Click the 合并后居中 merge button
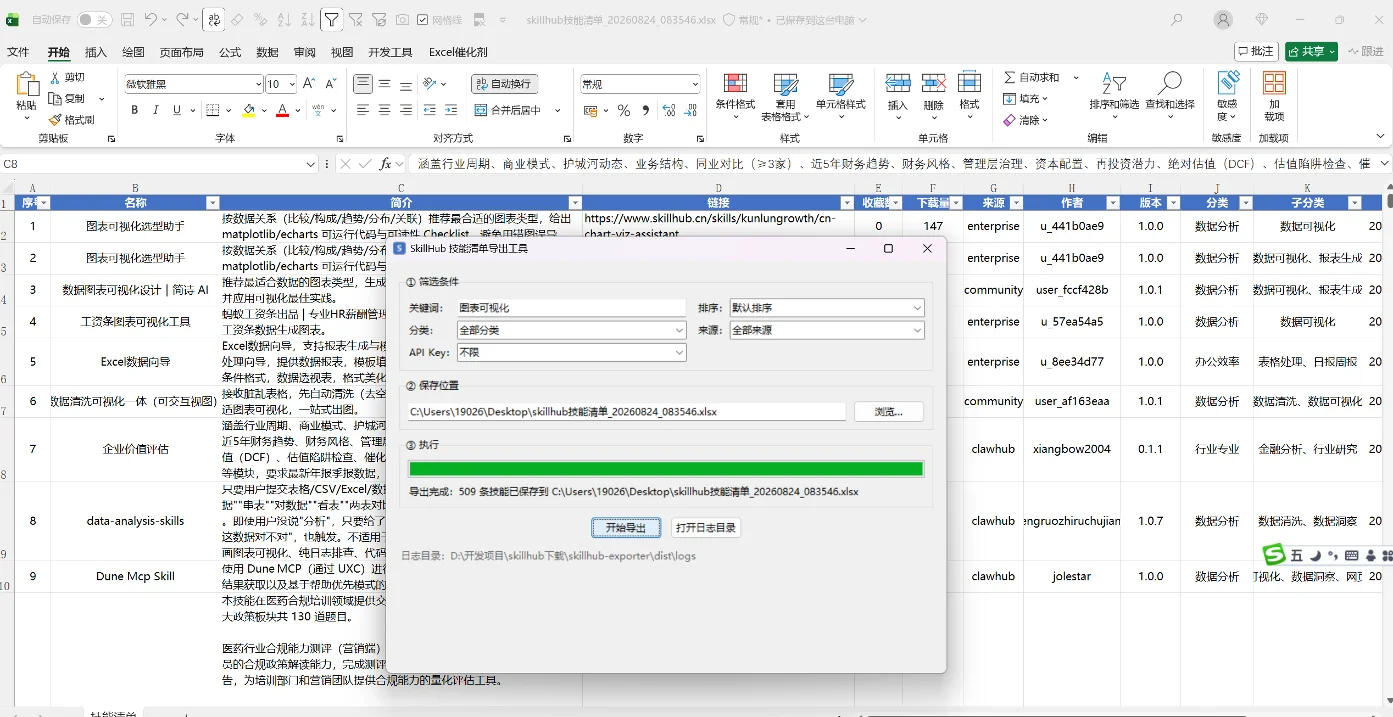Viewport: 1393px width, 717px height. (508, 110)
